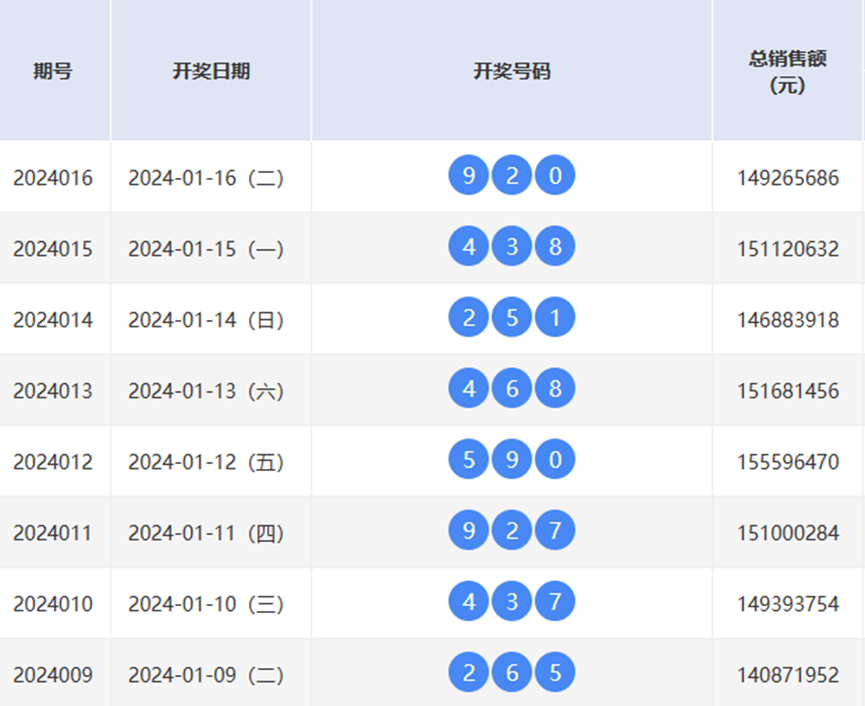
Task: Click the draw date 2024-01-12（五）
Action: (206, 462)
